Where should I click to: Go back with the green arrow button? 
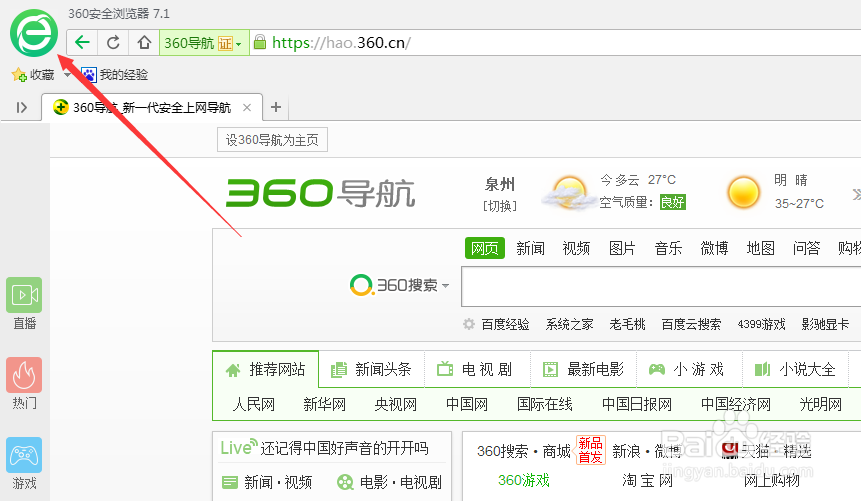click(x=82, y=42)
